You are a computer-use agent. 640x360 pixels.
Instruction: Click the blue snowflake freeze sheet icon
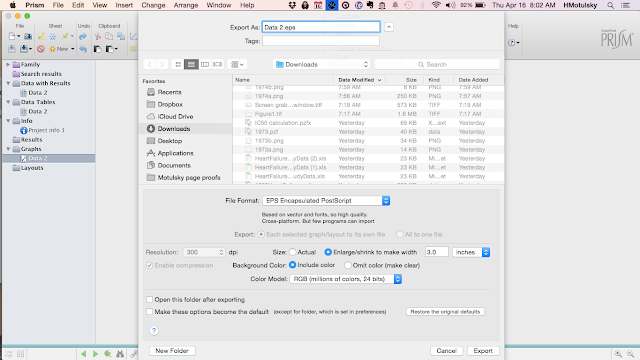tap(53, 36)
